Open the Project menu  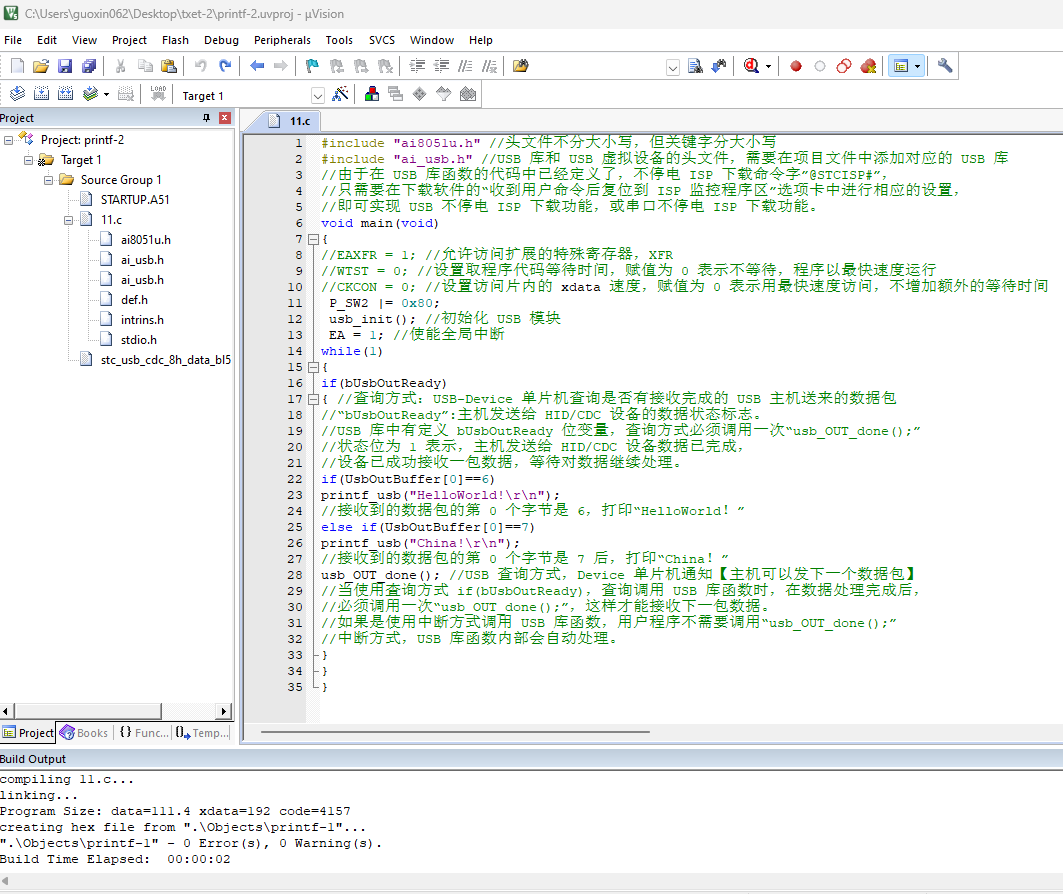pos(129,40)
